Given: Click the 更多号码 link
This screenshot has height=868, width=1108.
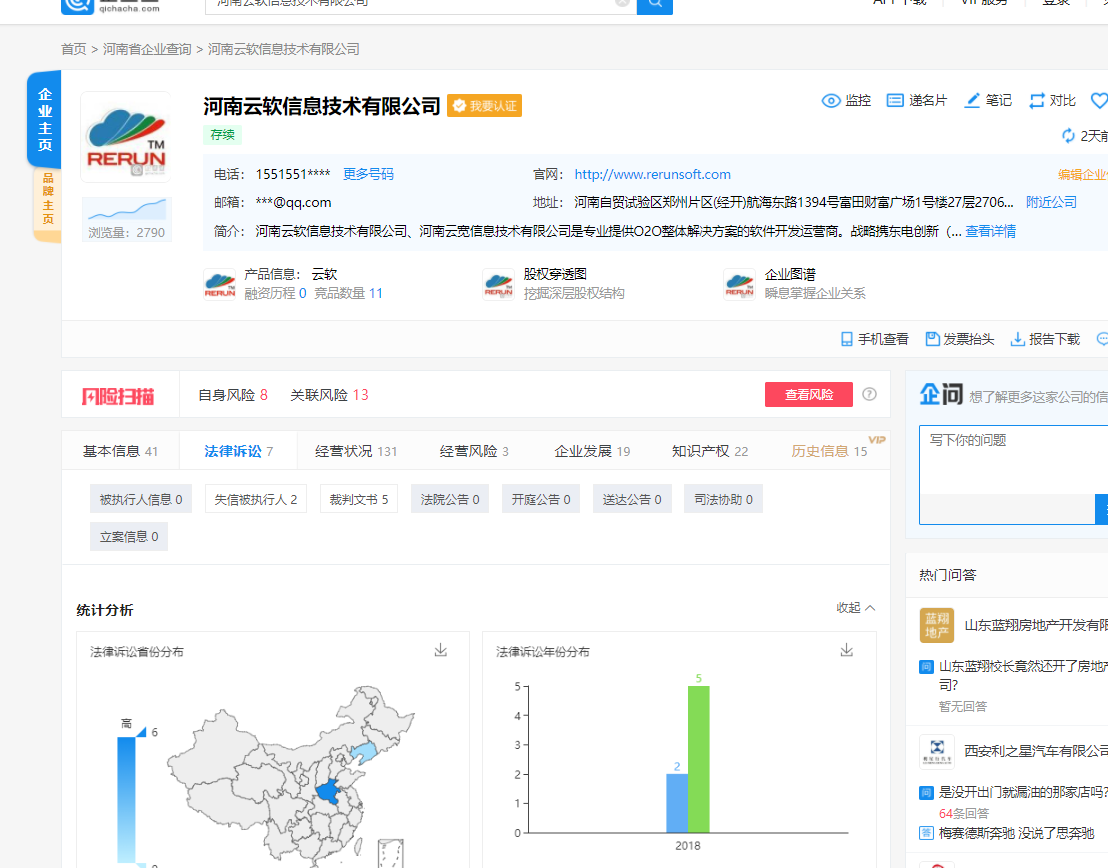Looking at the screenshot, I should coord(368,175).
